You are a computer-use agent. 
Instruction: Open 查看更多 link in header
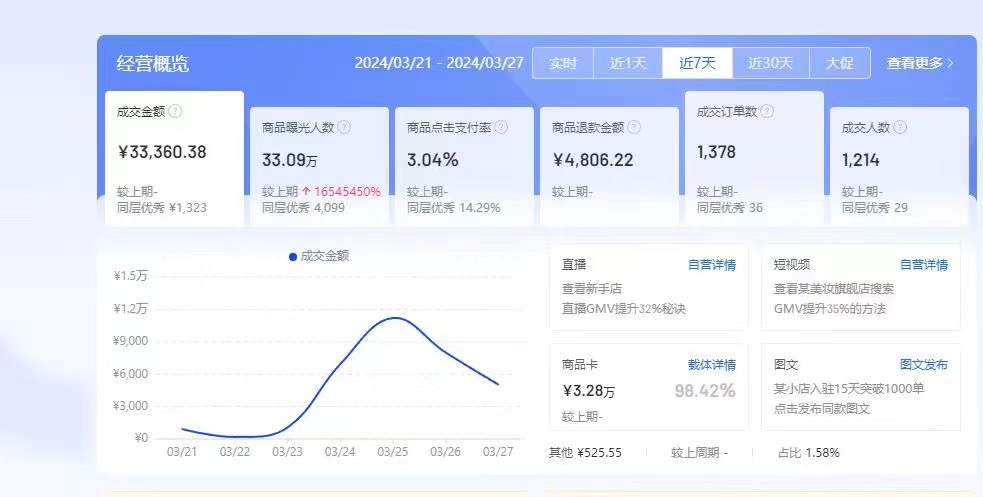point(920,63)
